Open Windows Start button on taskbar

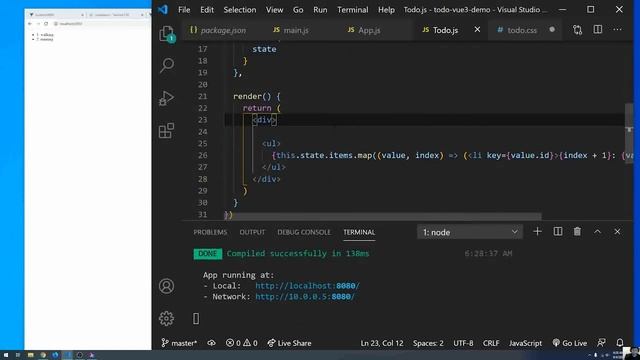6,355
